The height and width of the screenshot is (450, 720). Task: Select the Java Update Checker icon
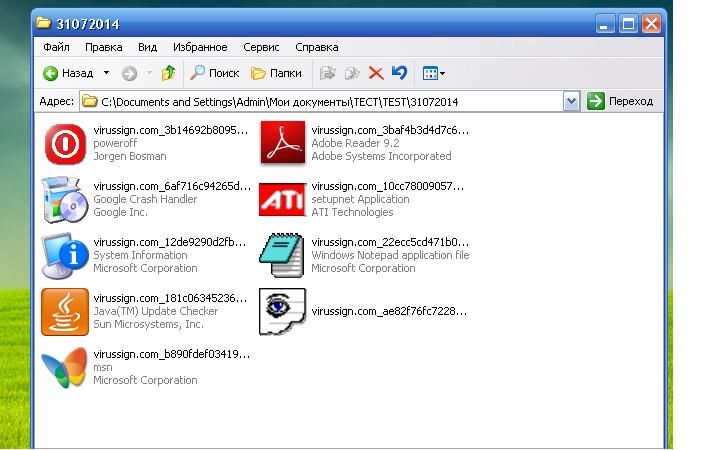[x=64, y=311]
